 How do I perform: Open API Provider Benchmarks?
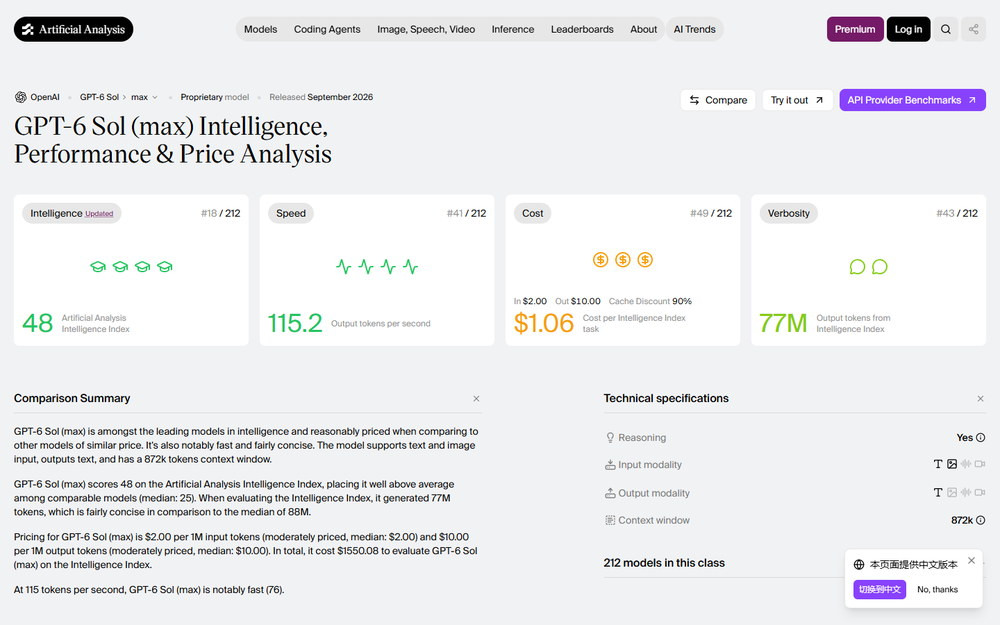[912, 100]
